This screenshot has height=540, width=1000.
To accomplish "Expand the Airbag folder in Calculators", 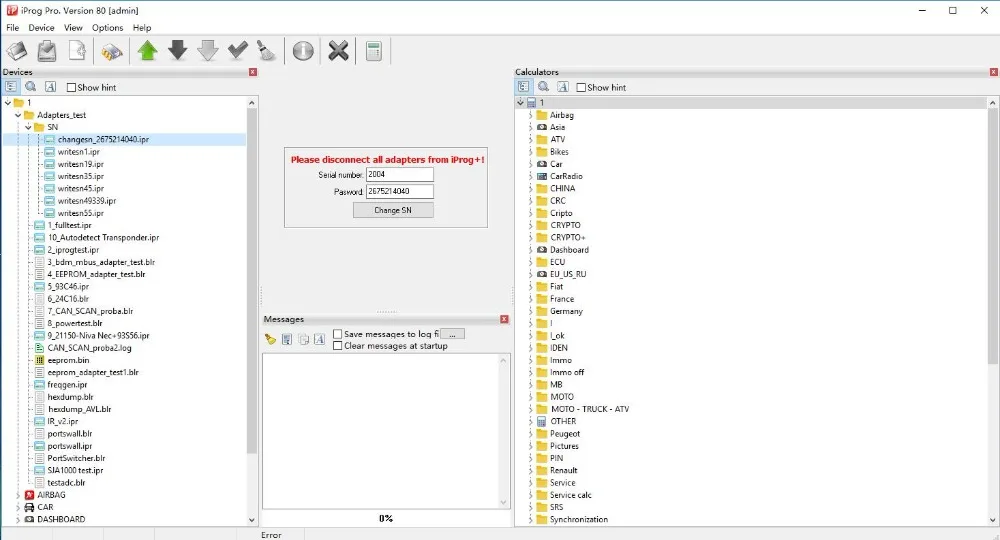I will click(x=531, y=115).
